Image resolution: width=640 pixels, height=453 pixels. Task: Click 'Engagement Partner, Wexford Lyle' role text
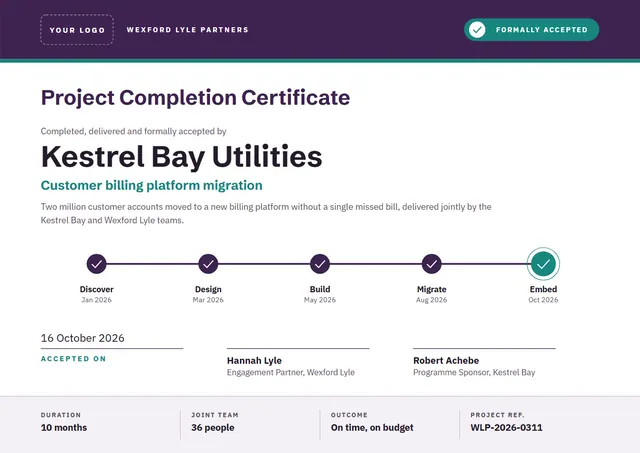(x=291, y=373)
